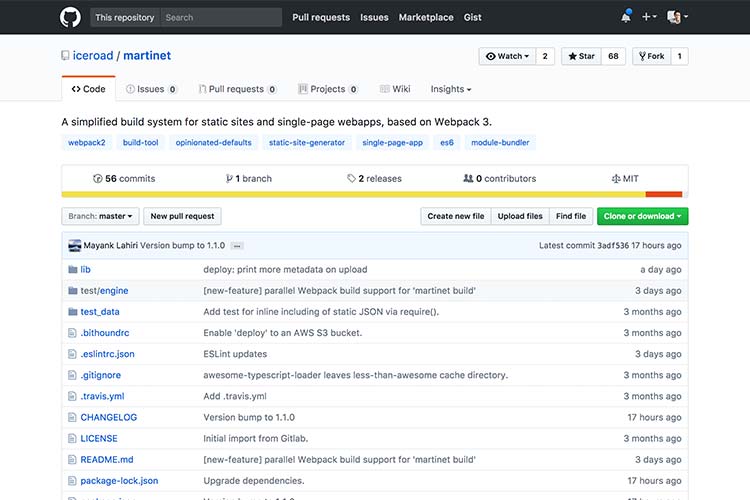Open the LICENSE file
The image size is (750, 500).
pos(99,438)
